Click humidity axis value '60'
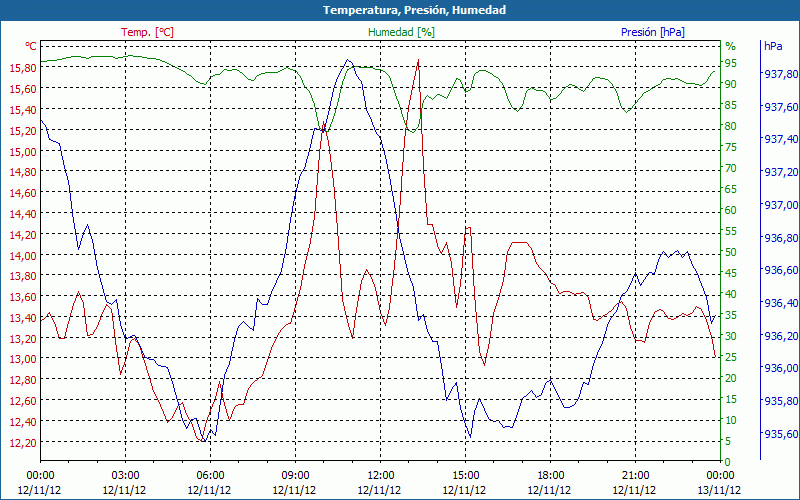 731,210
